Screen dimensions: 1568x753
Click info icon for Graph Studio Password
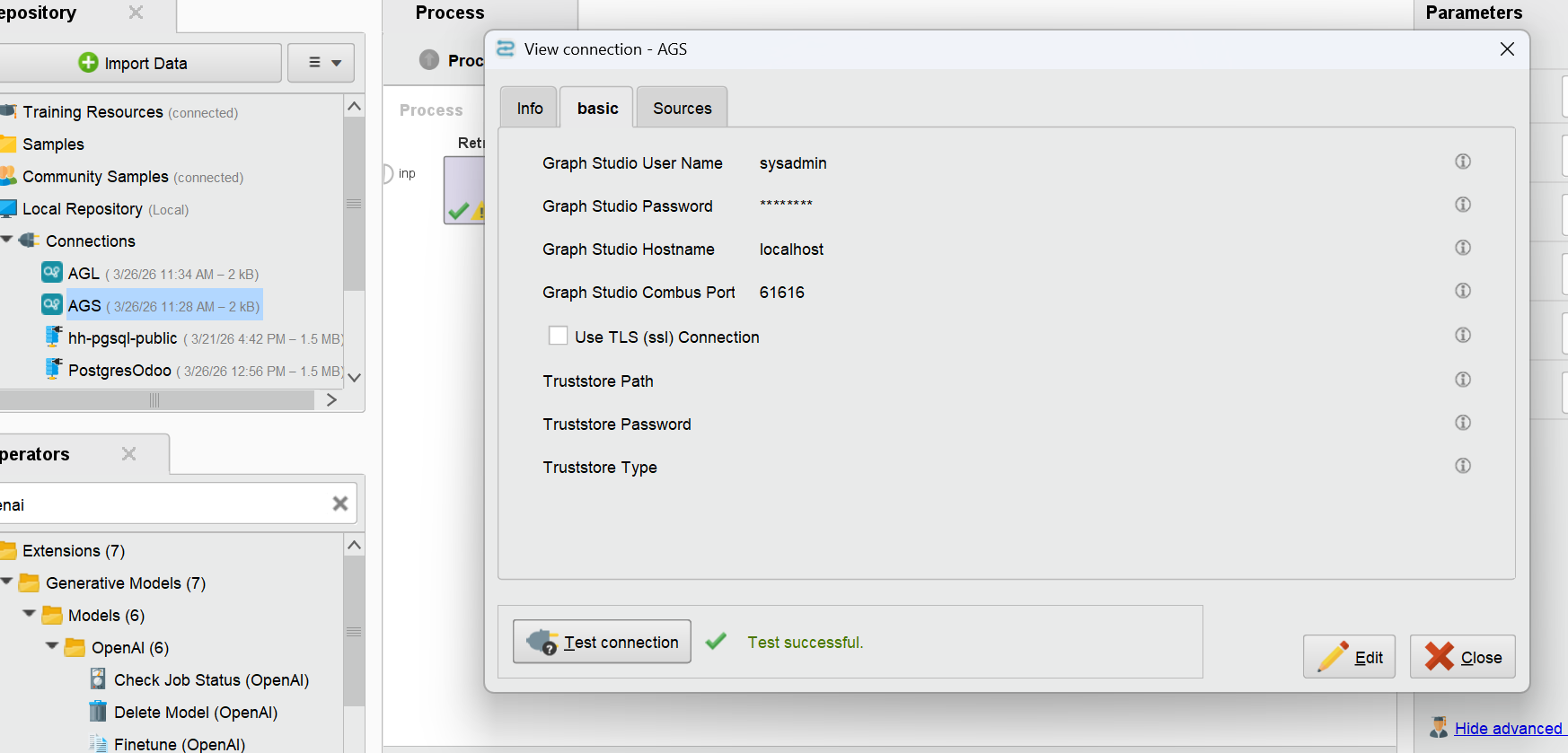pos(1463,205)
